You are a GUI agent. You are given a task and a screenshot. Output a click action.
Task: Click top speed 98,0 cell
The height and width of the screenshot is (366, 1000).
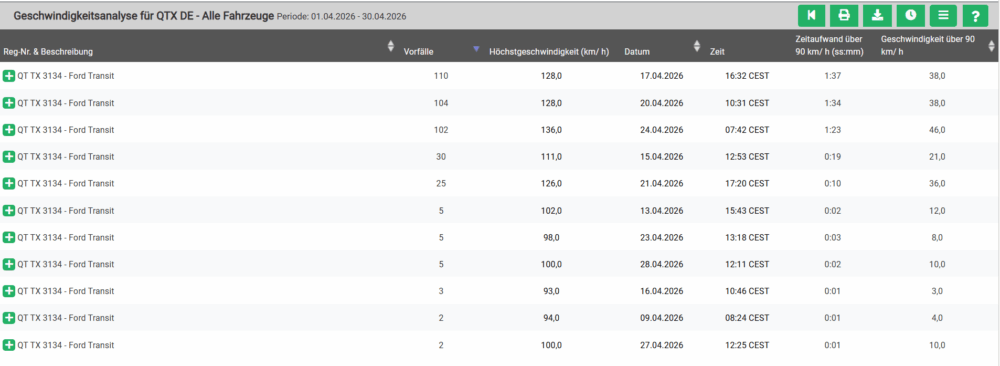click(x=551, y=237)
